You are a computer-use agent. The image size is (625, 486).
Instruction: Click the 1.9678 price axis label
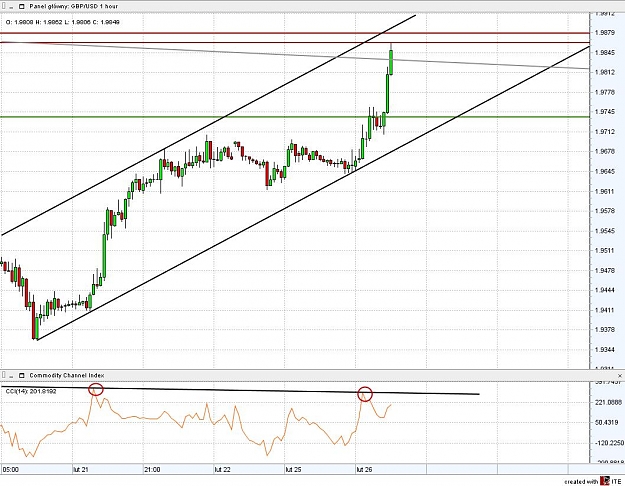[x=604, y=152]
